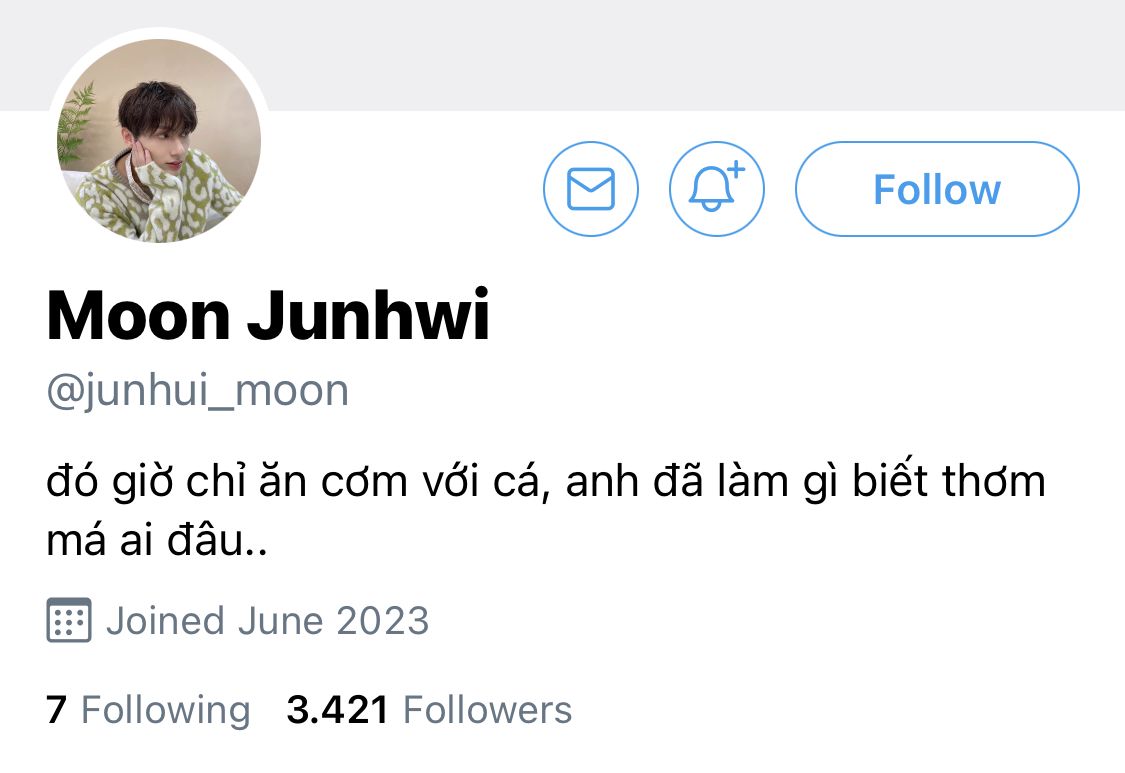Image resolution: width=1125 pixels, height=773 pixels.
Task: Click the bio line 'má ai đâu..'
Action: coord(157,540)
